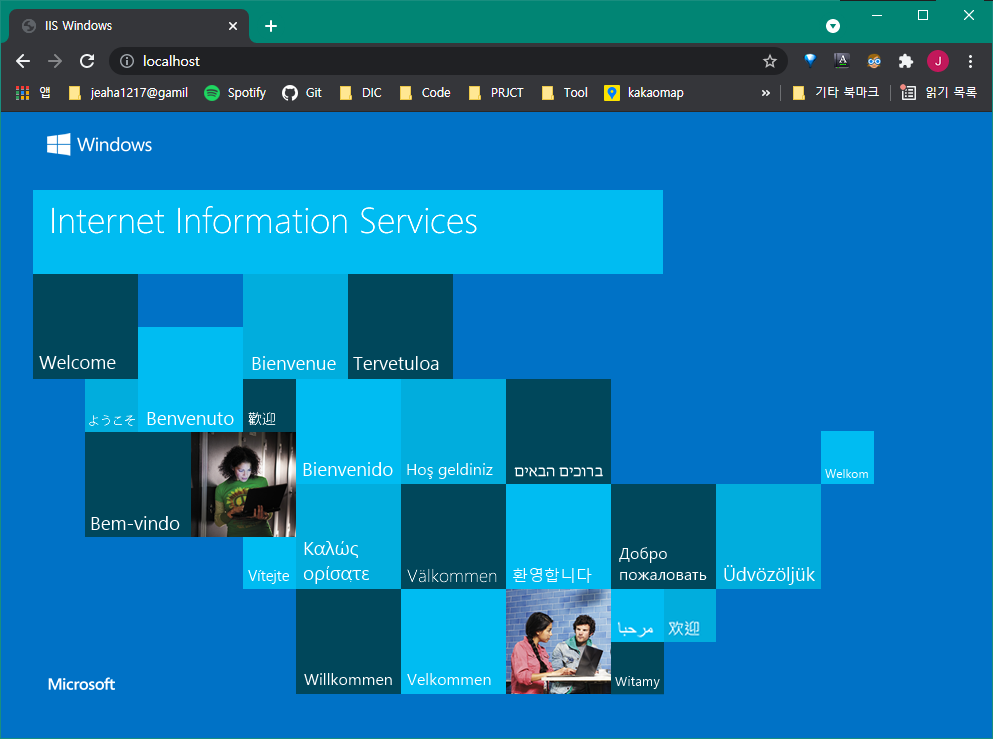Reload the localhost page
Screen dimensions: 993x739
87,61
